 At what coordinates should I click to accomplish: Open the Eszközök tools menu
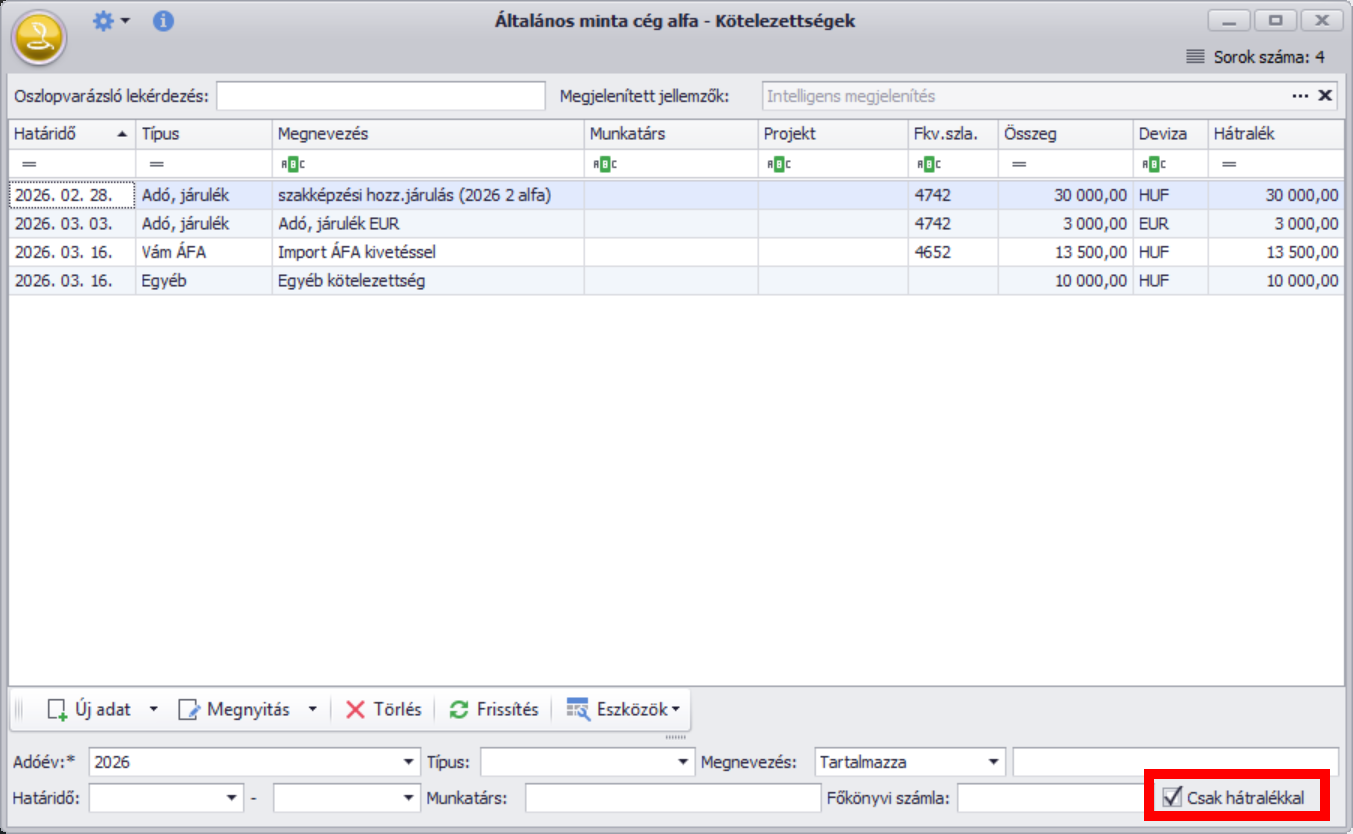point(623,710)
